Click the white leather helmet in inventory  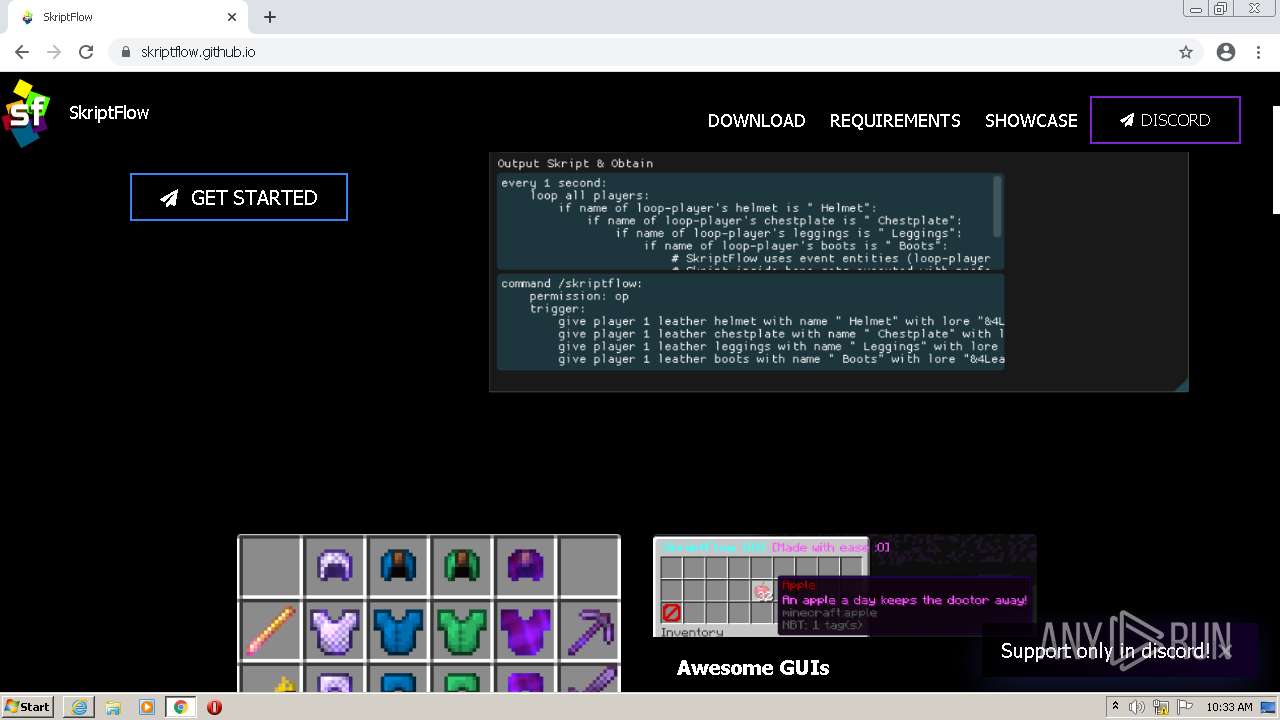point(335,565)
